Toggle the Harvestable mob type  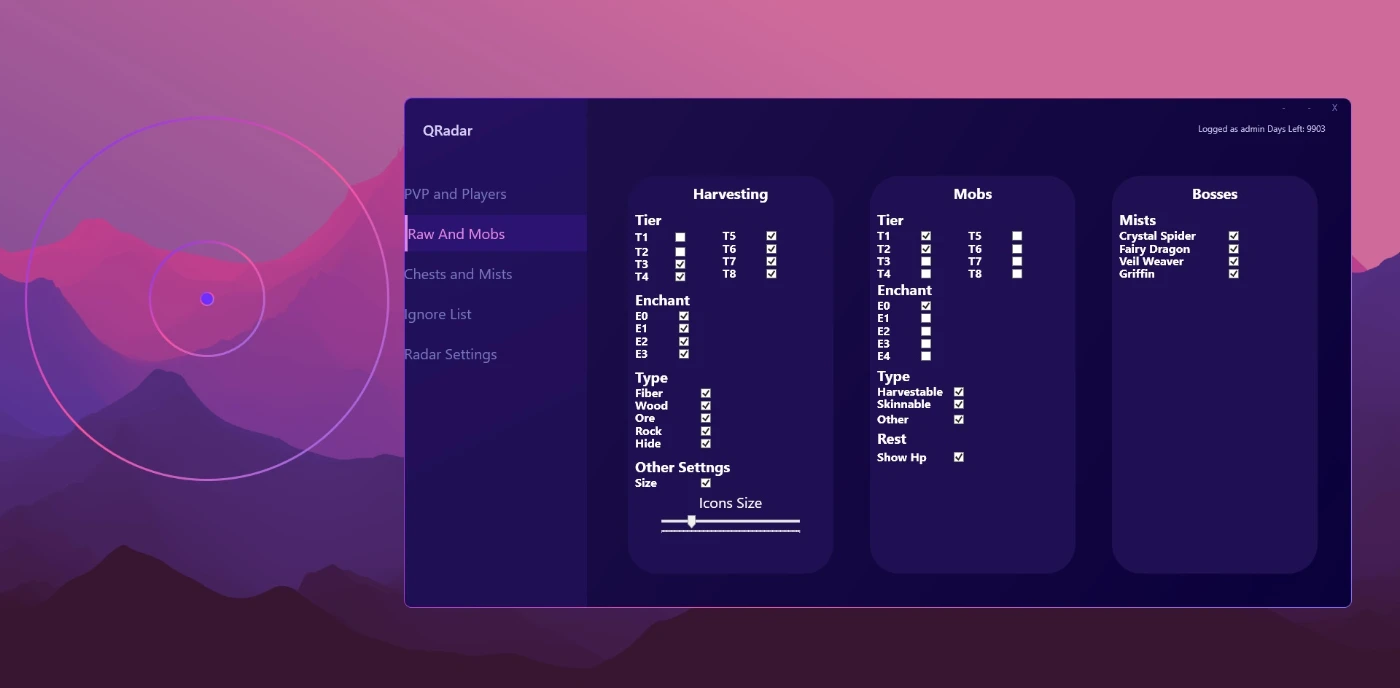pos(959,392)
